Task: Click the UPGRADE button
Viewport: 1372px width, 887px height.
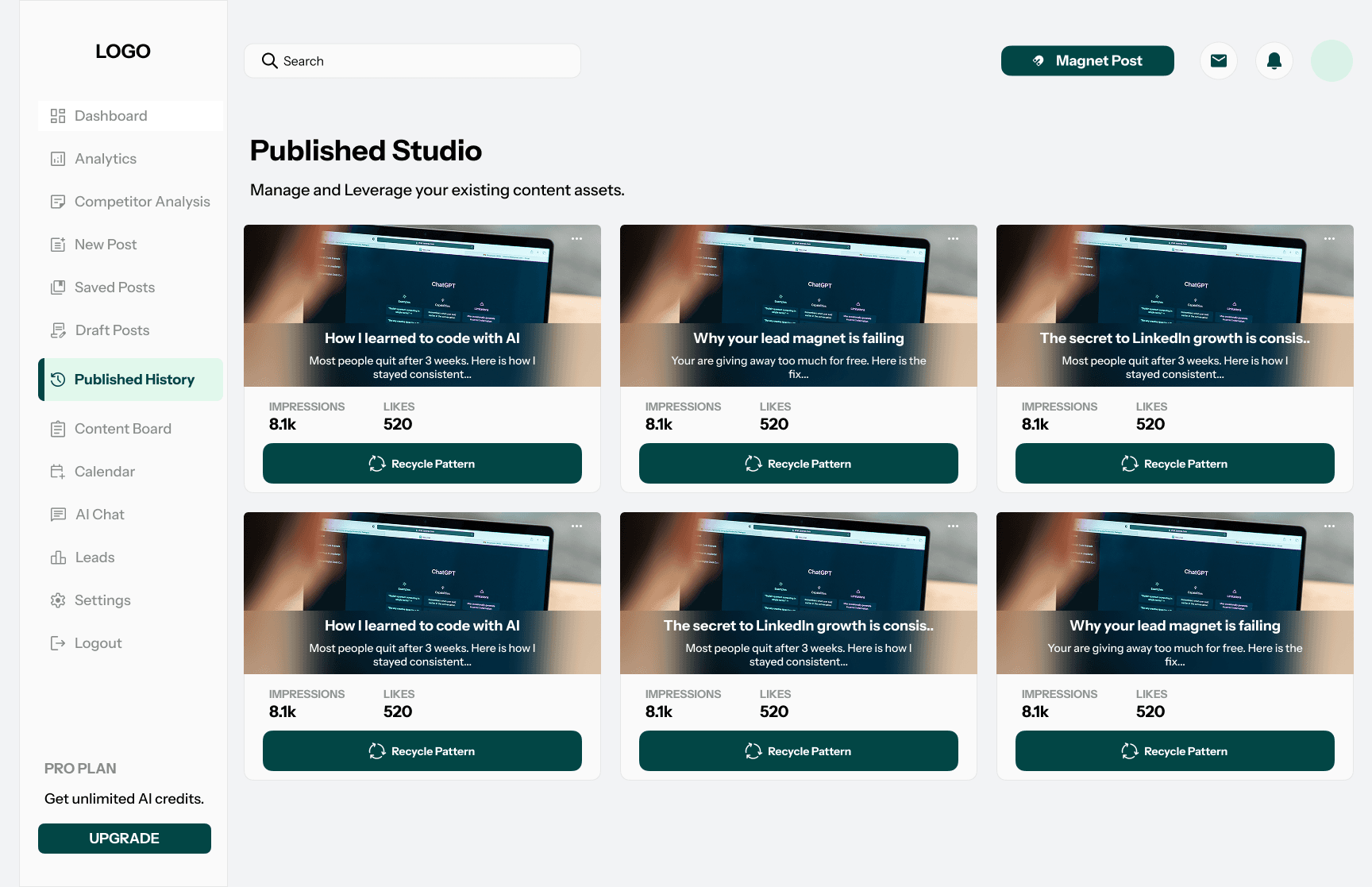Action: pos(125,839)
